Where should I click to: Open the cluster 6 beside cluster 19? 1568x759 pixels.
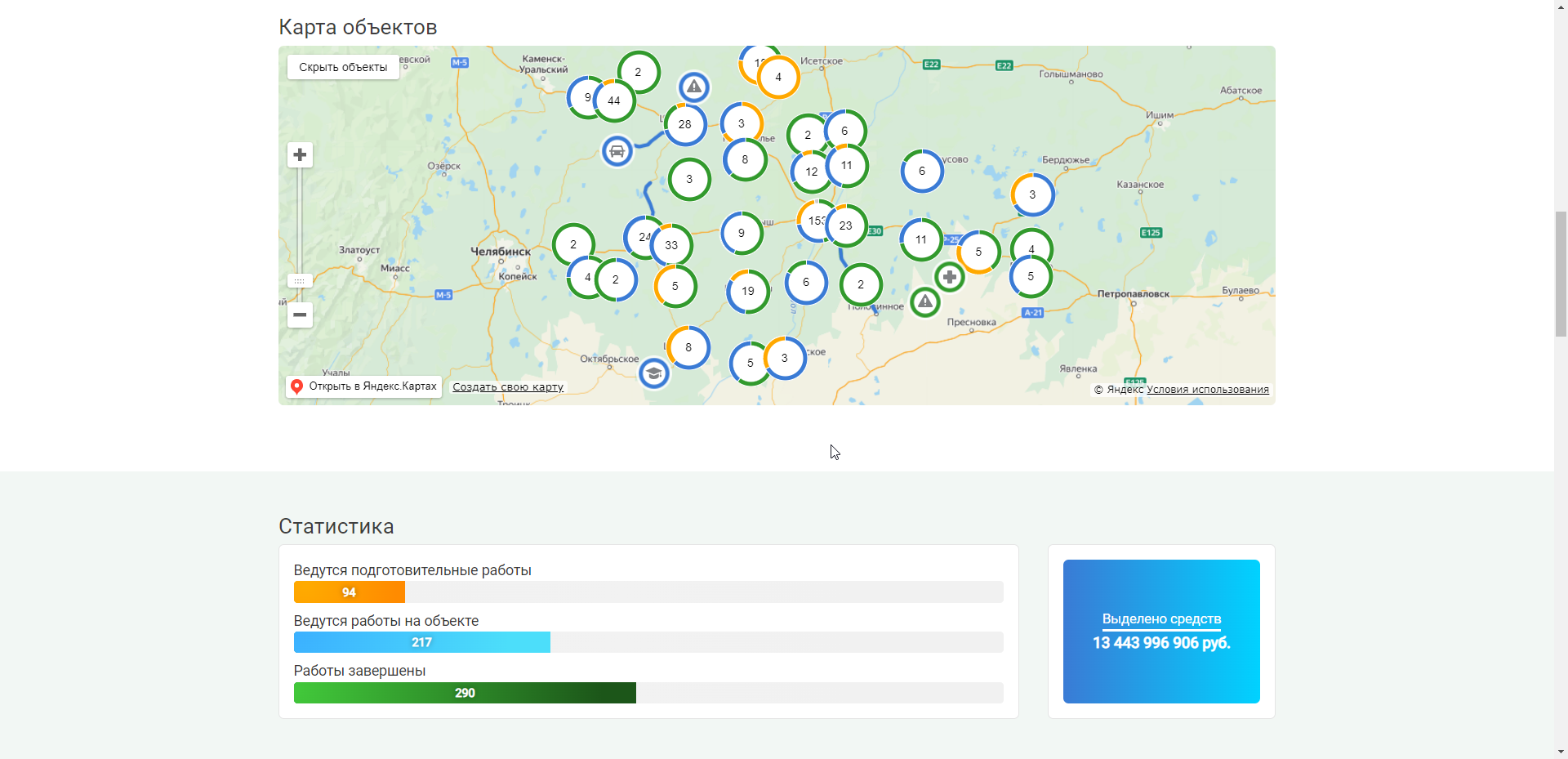[806, 282]
